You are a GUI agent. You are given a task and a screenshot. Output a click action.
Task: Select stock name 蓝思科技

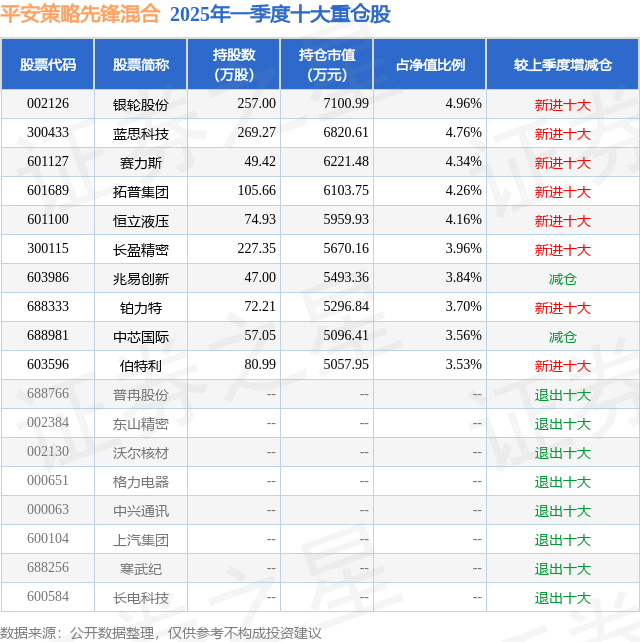pos(141,134)
